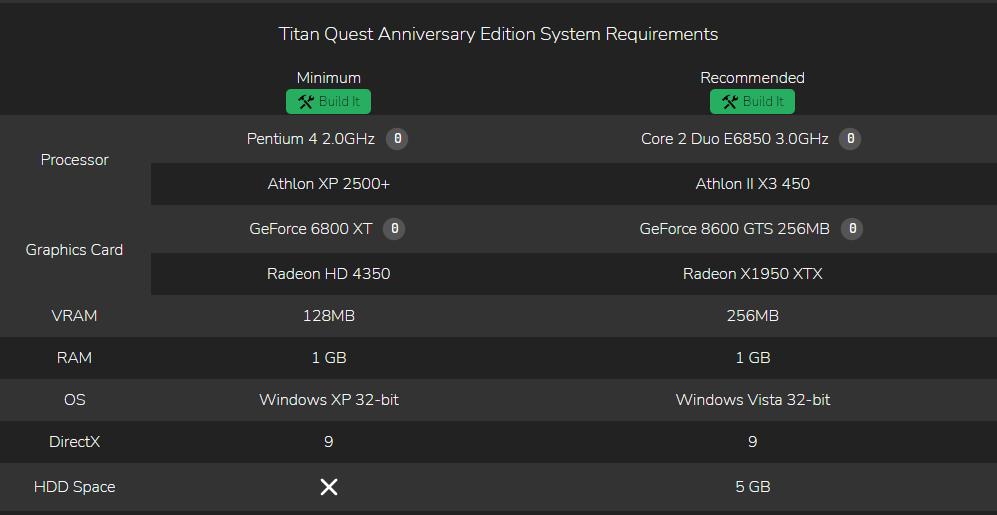Click the zero badge beside GeForce 6800 XT
This screenshot has width=997, height=515.
pos(394,229)
